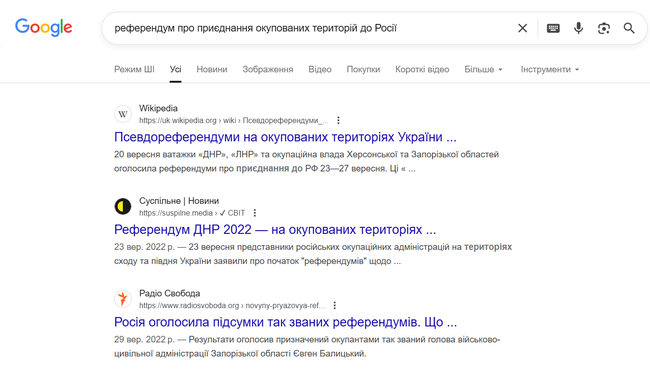The width and height of the screenshot is (650, 372).
Task: Open more options dots for Радіо Свобода result
Action: pyautogui.click(x=334, y=305)
